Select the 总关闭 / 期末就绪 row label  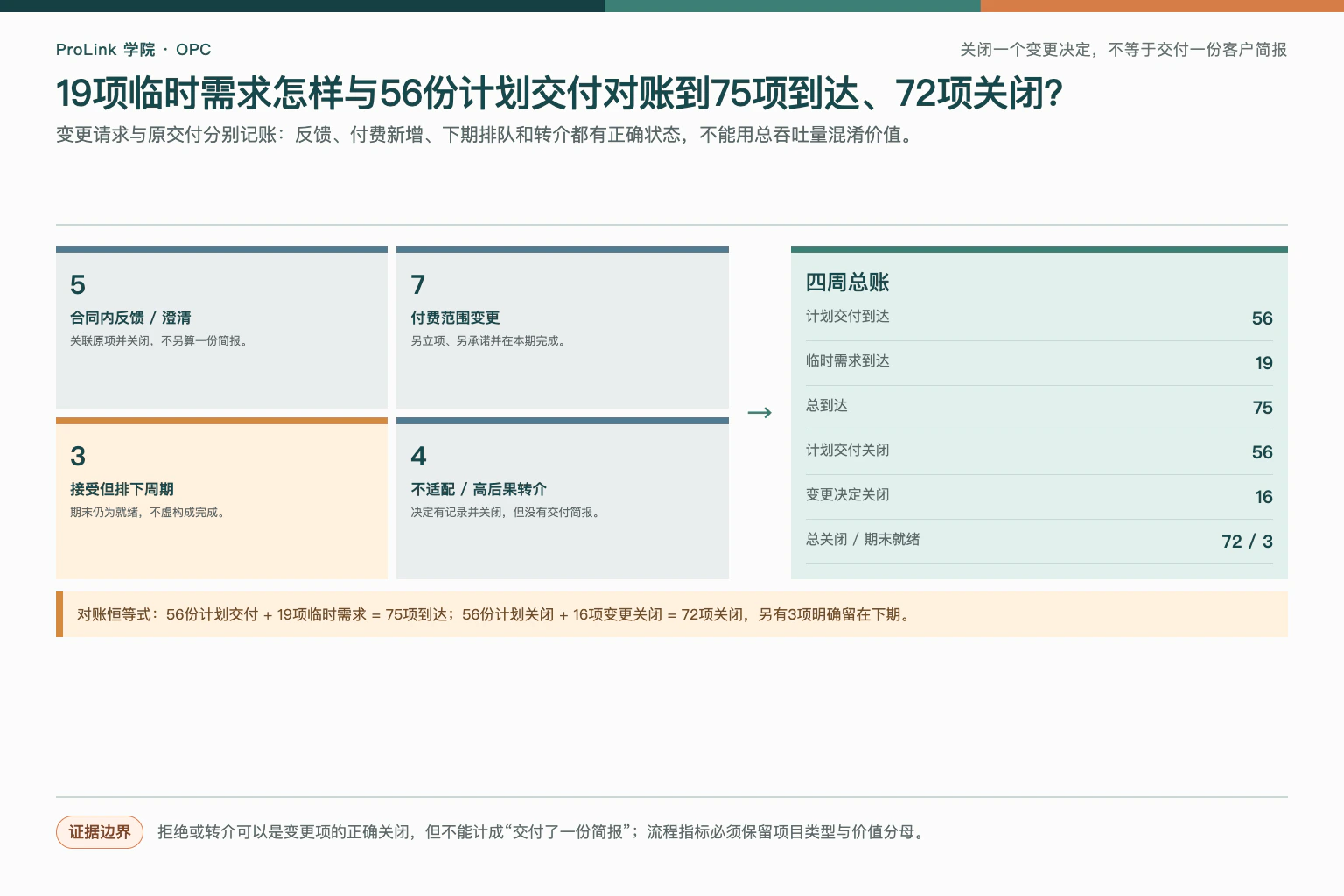863,540
